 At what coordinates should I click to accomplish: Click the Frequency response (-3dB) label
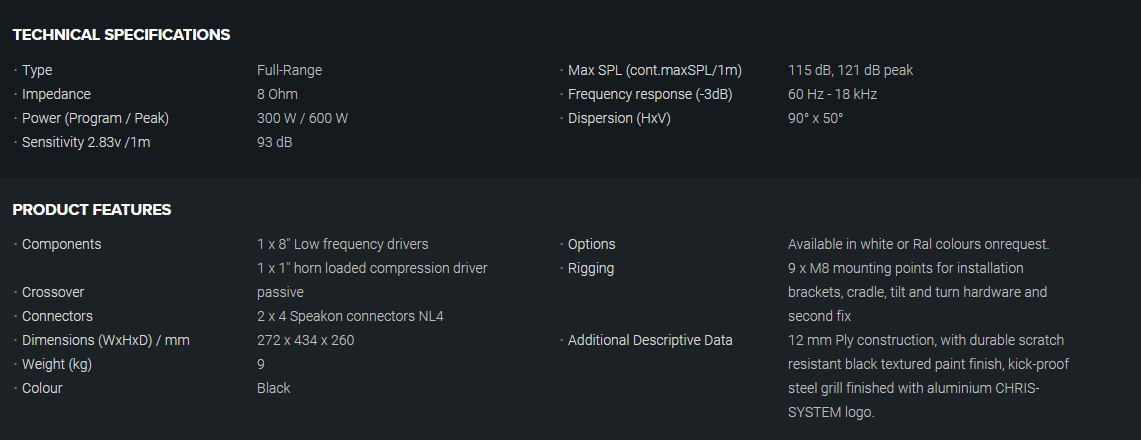(x=650, y=94)
